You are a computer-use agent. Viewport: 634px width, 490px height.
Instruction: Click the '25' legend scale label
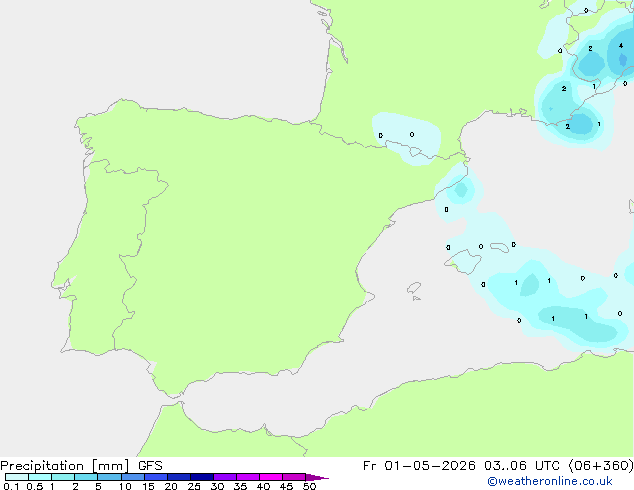[194, 486]
